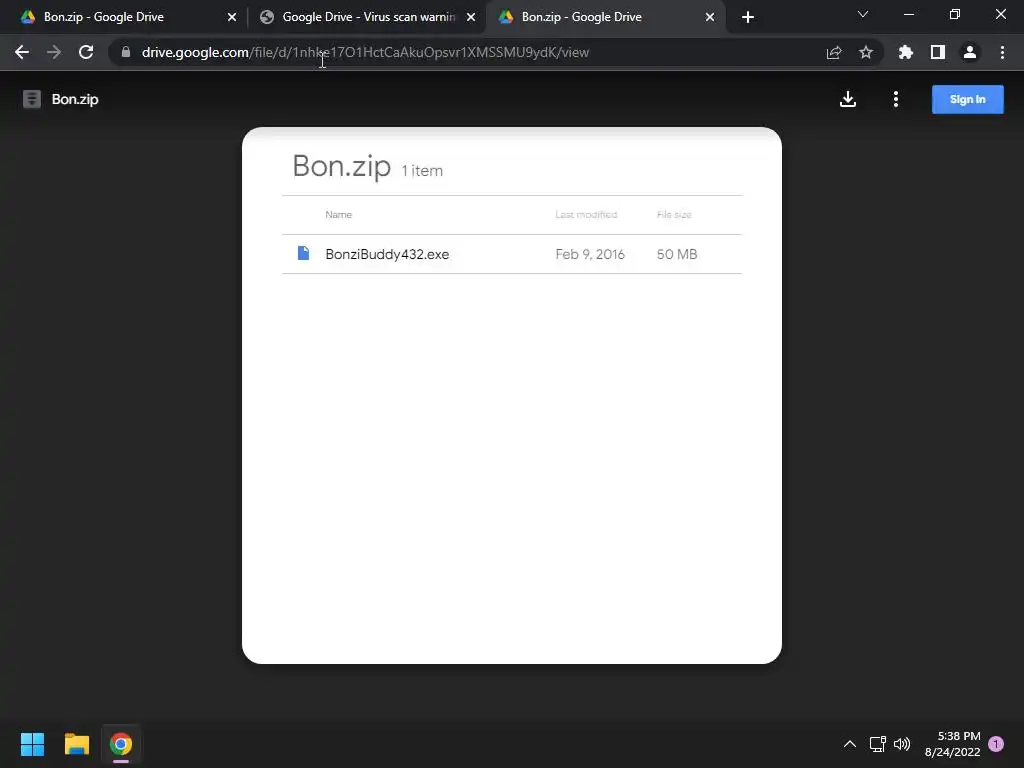Click the Sign in button
Image resolution: width=1024 pixels, height=768 pixels.
click(x=967, y=99)
